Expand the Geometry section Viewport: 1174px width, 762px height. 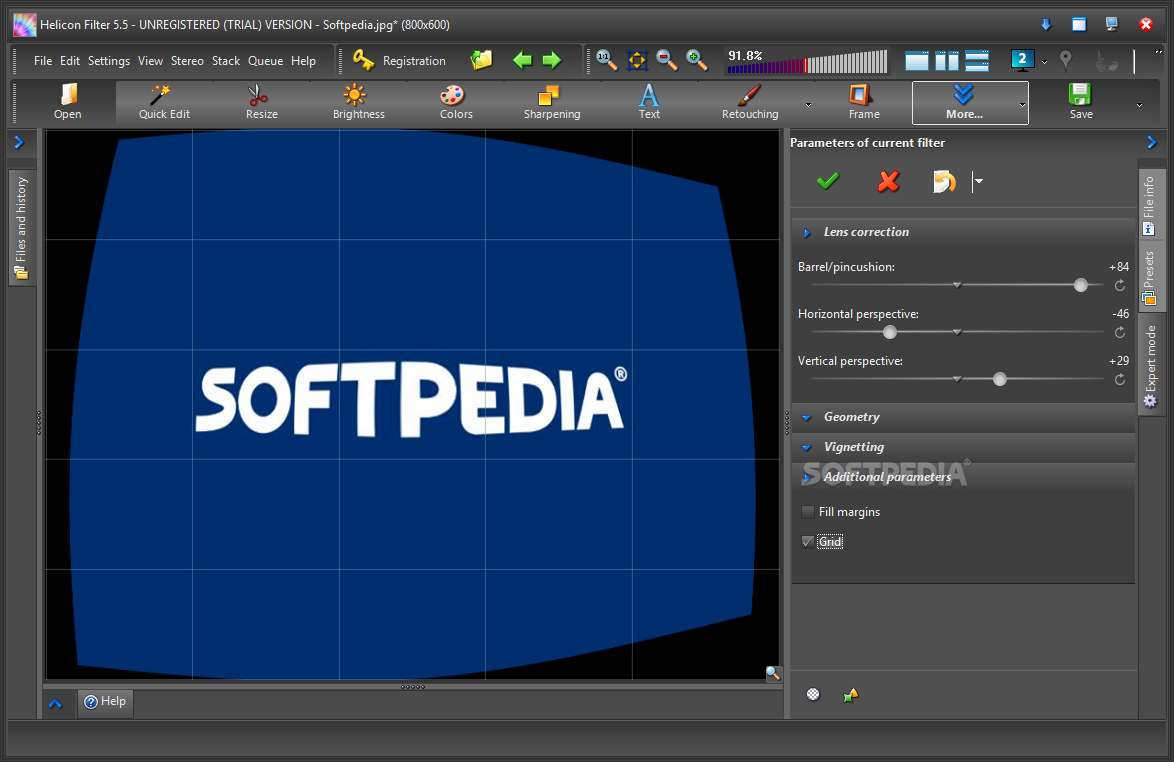pyautogui.click(x=851, y=417)
